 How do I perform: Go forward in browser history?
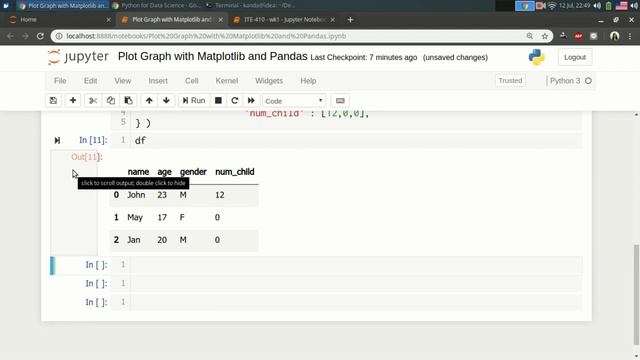[x=25, y=36]
